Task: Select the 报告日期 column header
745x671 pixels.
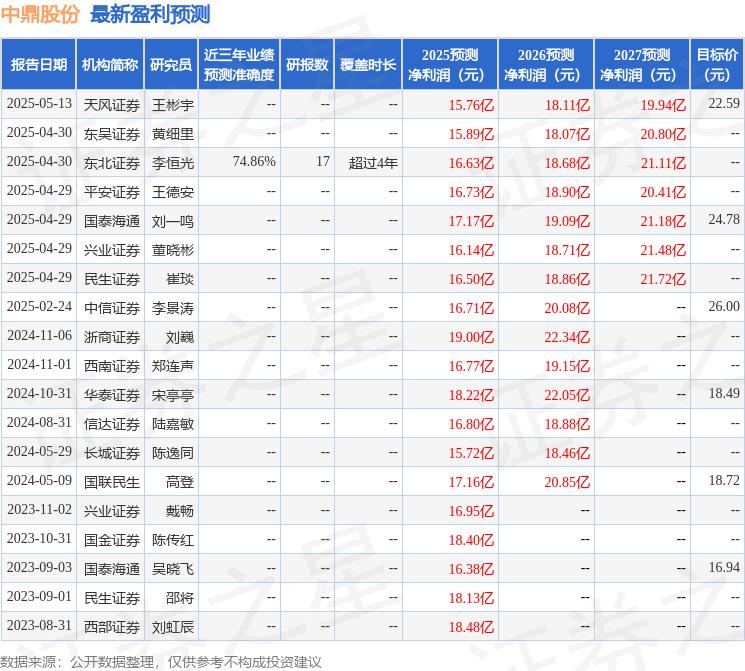Action: 38,65
